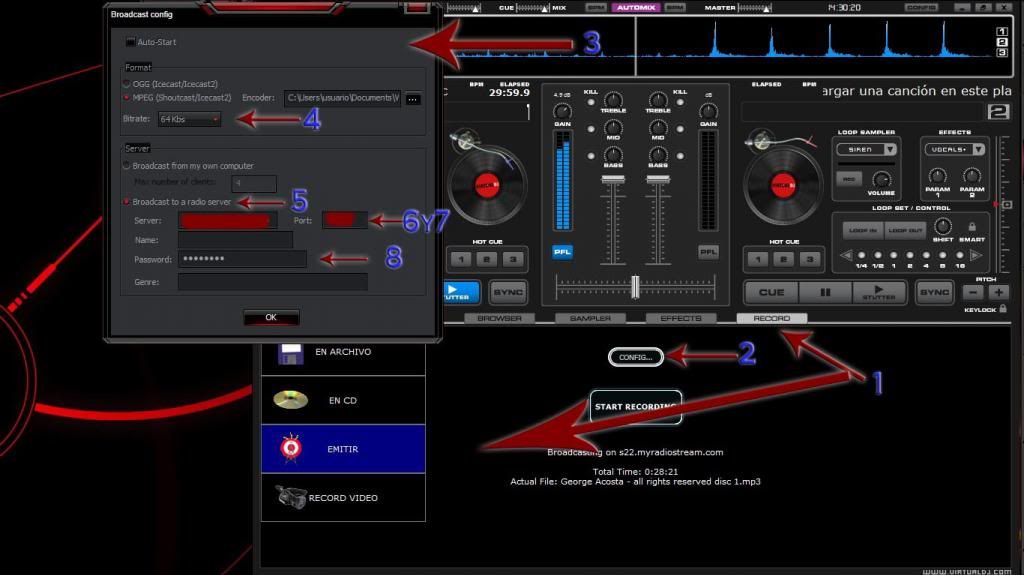Open the Loop Sampler SIREN dropdown
The height and width of the screenshot is (575, 1024).
(866, 150)
